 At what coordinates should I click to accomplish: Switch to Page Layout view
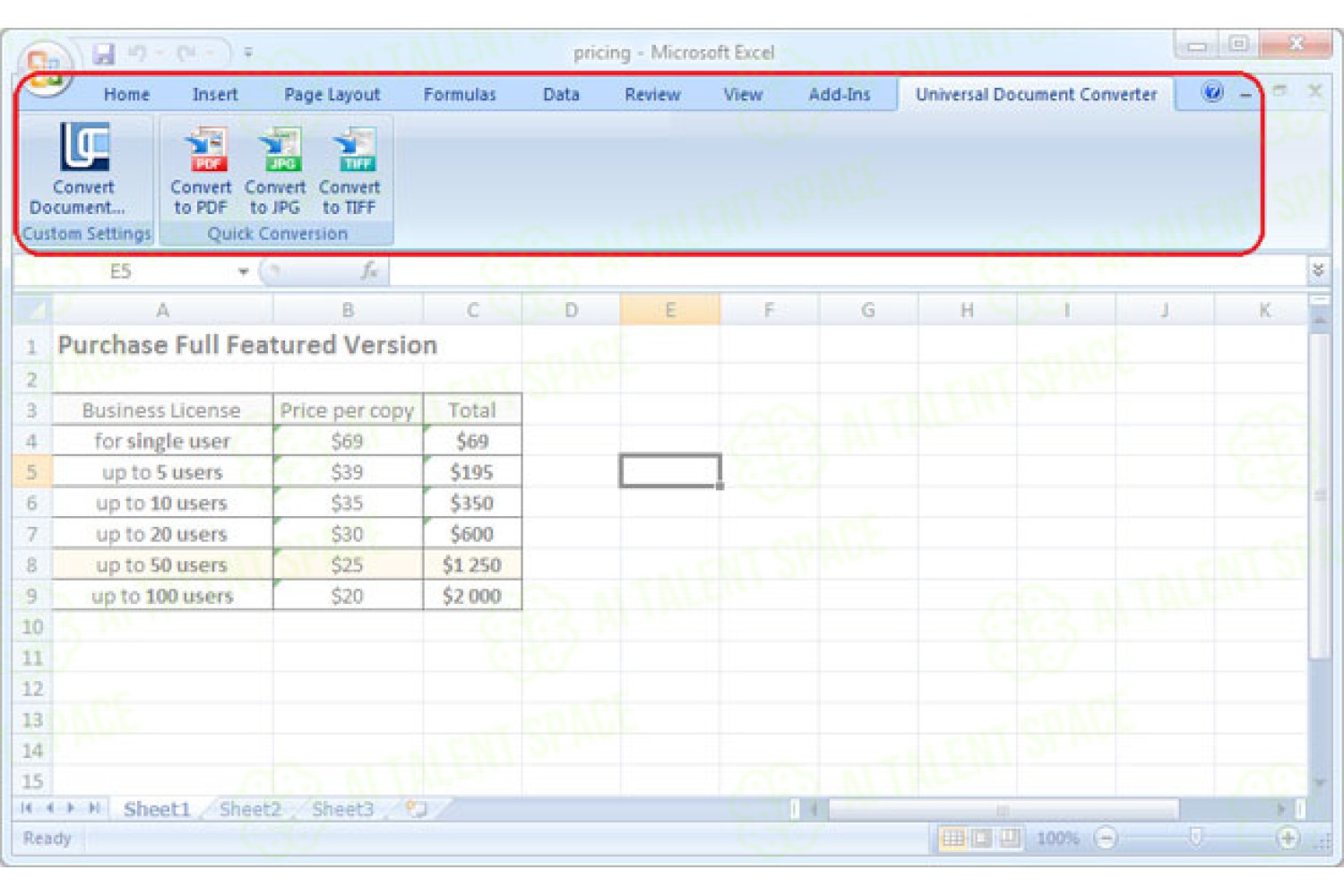pyautogui.click(x=982, y=838)
